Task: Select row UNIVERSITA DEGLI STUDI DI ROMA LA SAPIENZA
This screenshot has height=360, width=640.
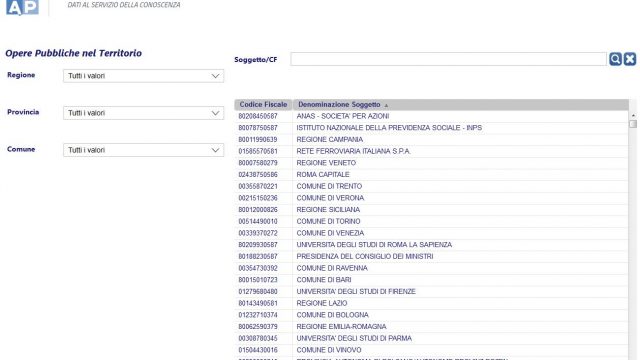Action: point(431,245)
